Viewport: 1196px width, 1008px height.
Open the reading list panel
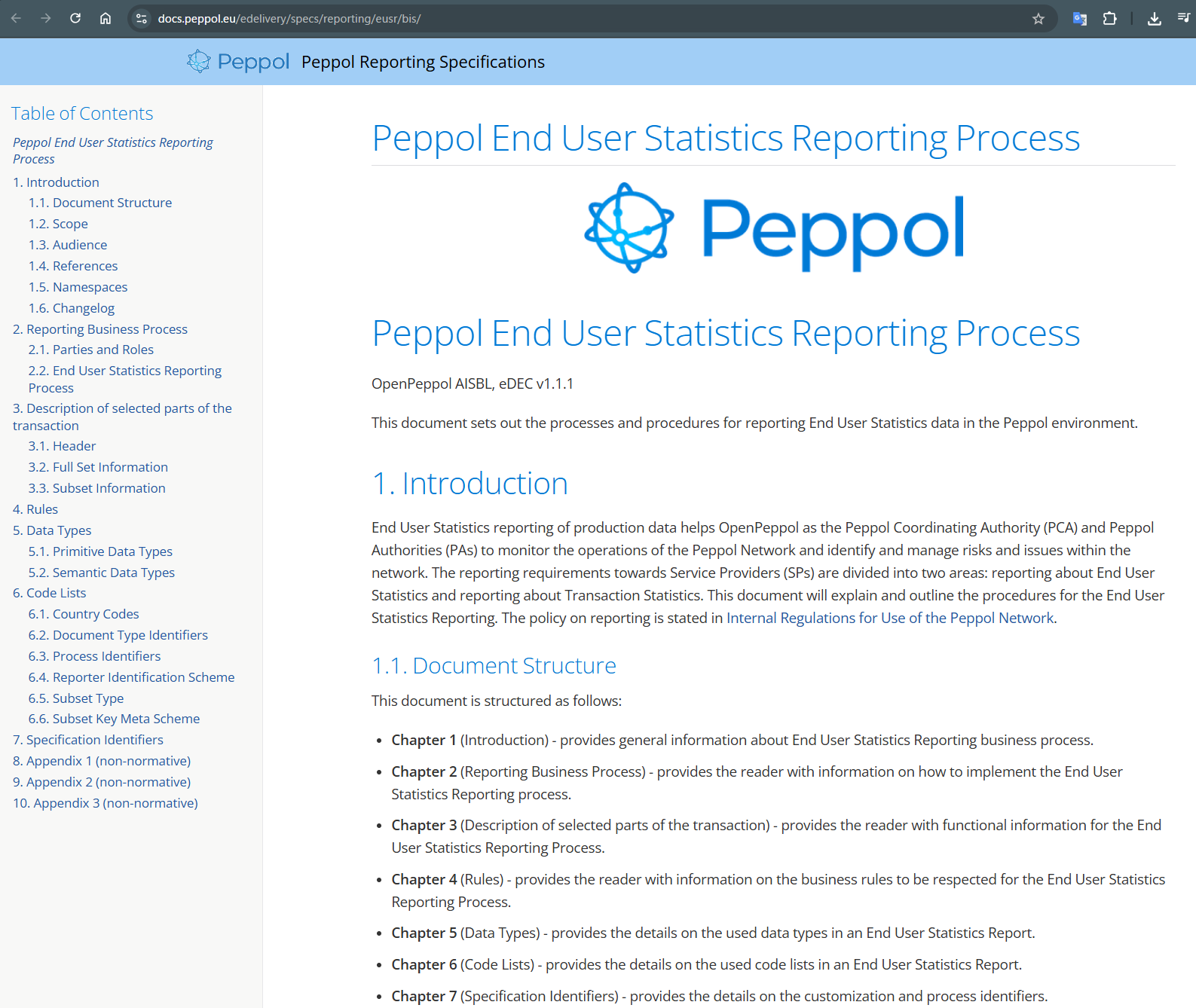click(x=1183, y=18)
